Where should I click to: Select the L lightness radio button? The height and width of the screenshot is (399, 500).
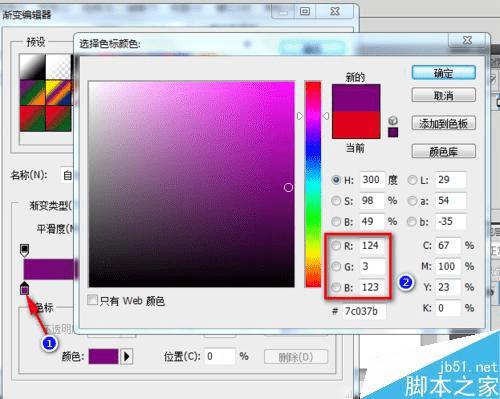tap(412, 180)
